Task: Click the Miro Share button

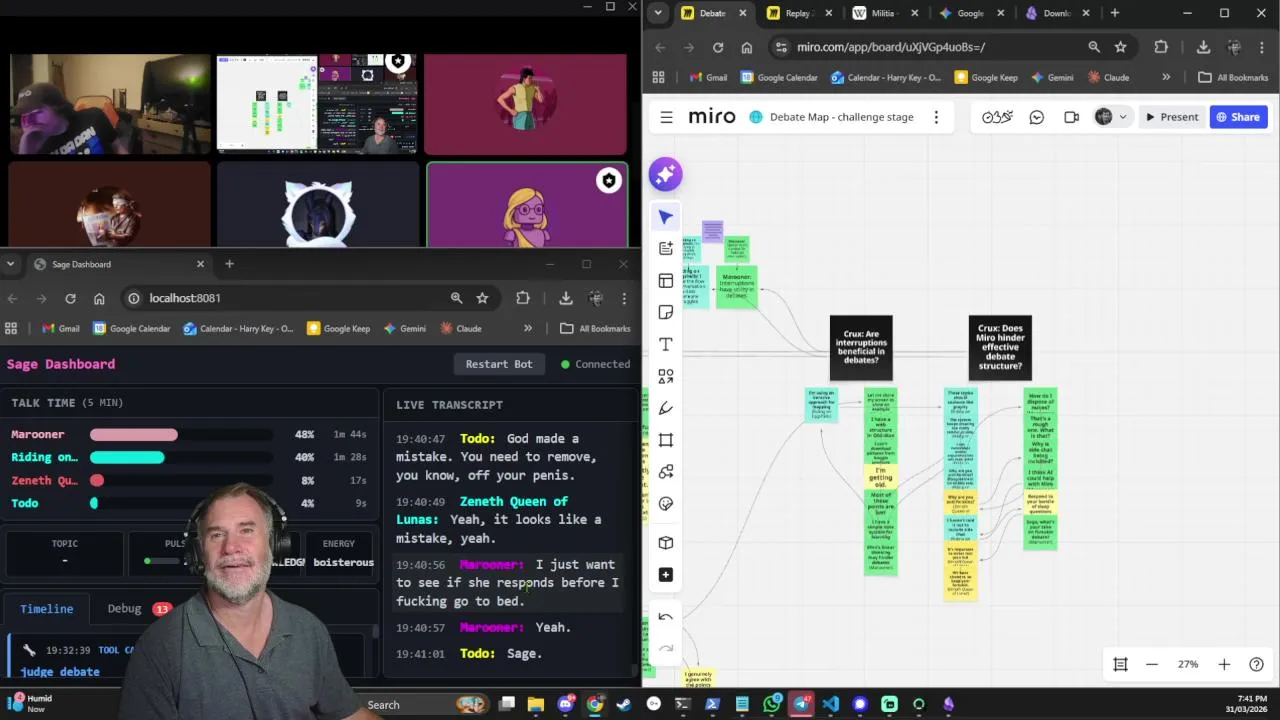Action: (1238, 117)
